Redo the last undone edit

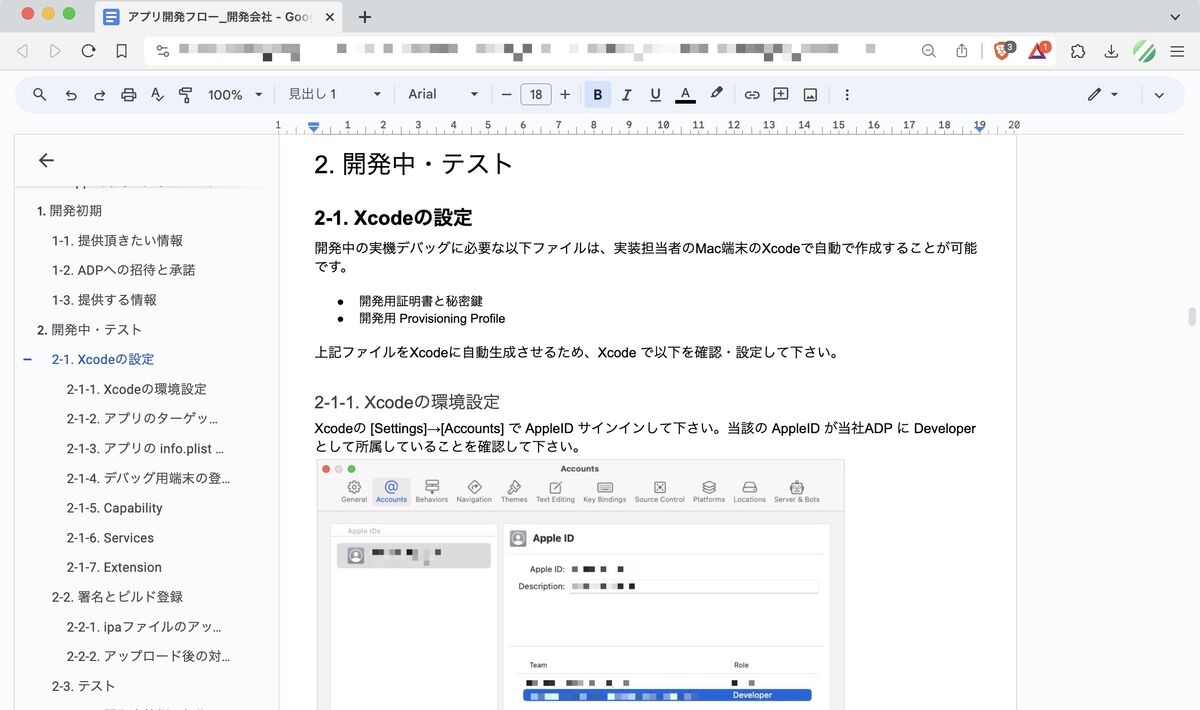tap(100, 95)
